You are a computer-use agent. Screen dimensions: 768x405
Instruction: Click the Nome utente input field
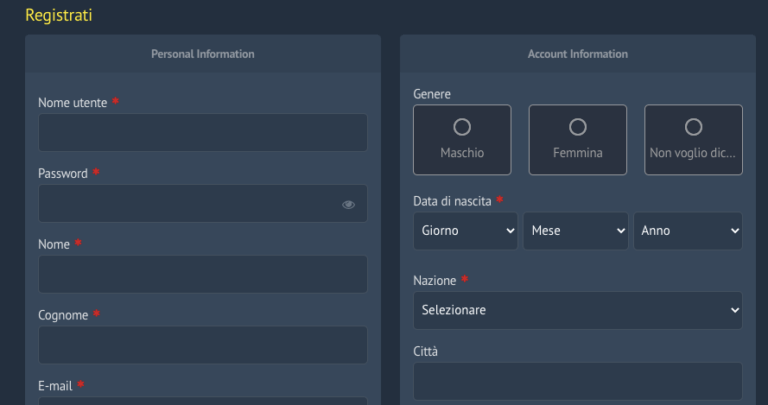tap(203, 133)
